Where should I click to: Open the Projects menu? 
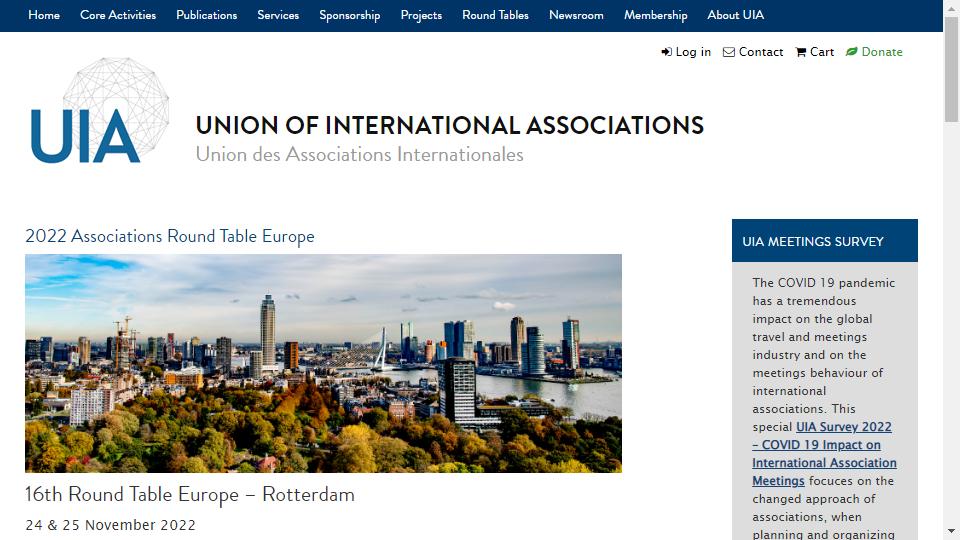(x=421, y=15)
